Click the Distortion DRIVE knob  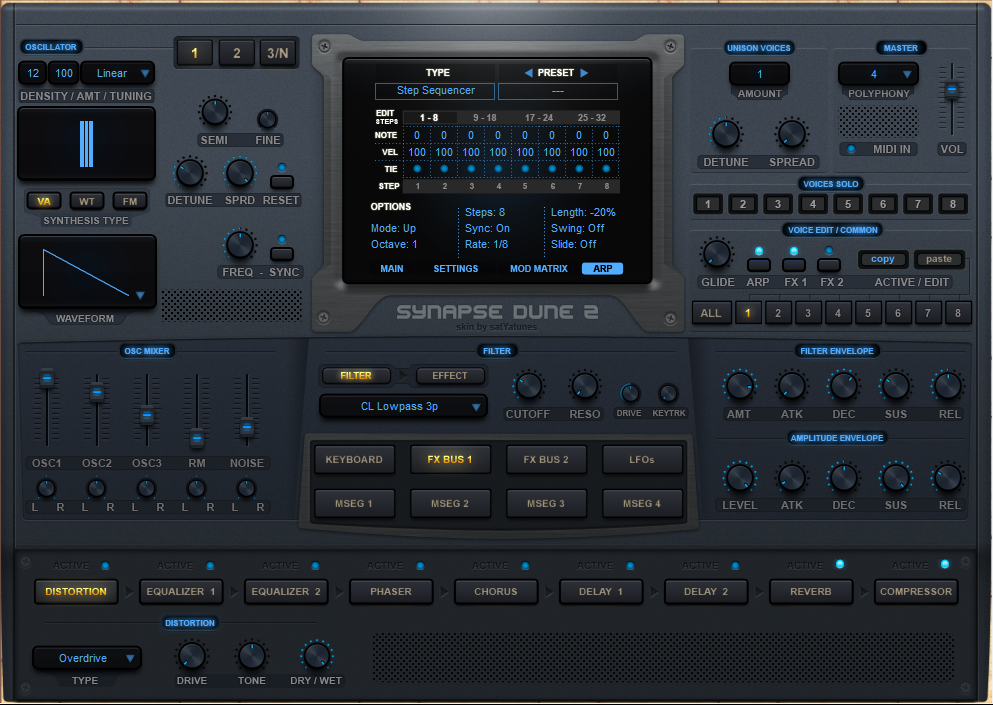[x=191, y=656]
